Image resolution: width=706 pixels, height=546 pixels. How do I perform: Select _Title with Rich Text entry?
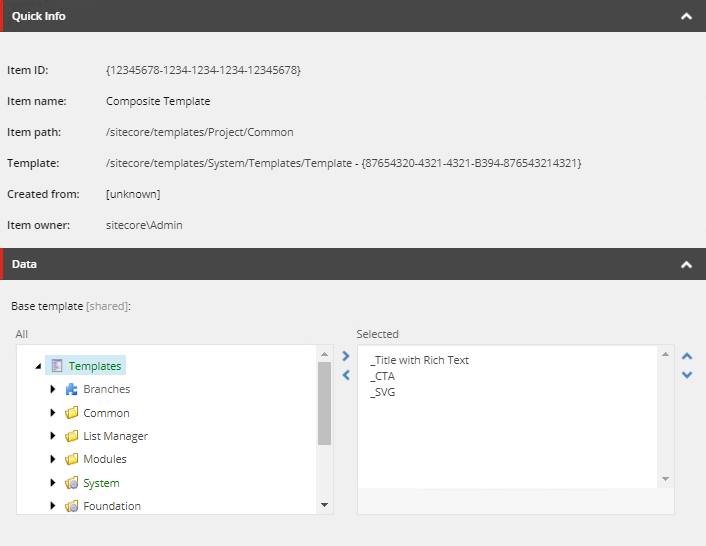pyautogui.click(x=419, y=360)
